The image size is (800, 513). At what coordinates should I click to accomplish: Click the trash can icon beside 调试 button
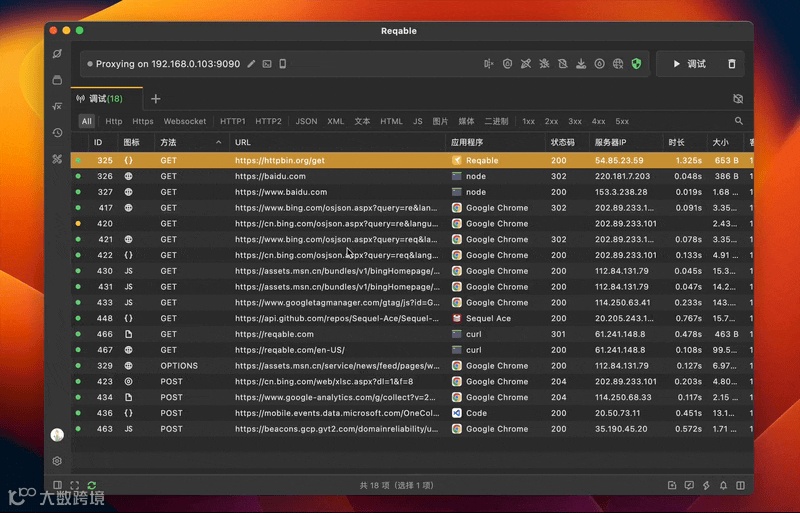(732, 64)
